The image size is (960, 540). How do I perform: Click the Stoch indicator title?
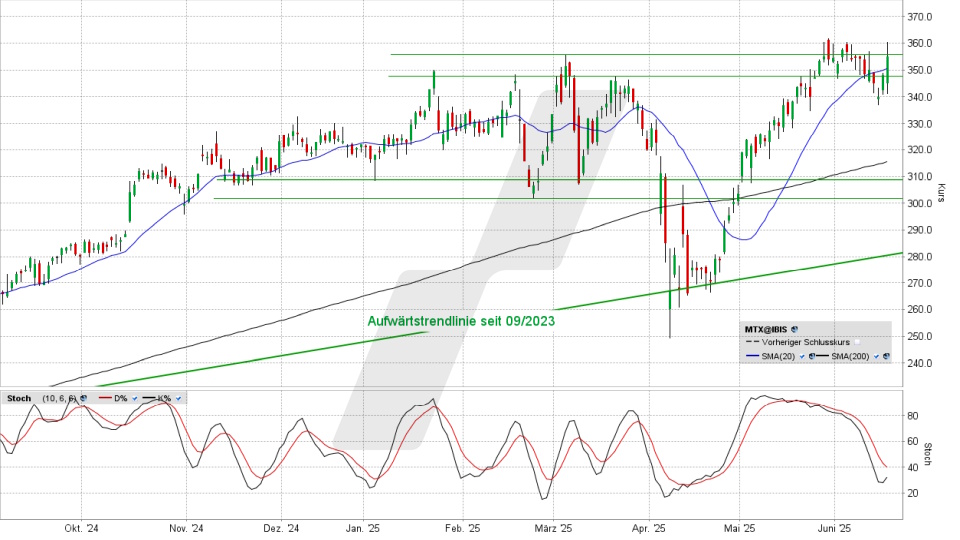(x=19, y=399)
